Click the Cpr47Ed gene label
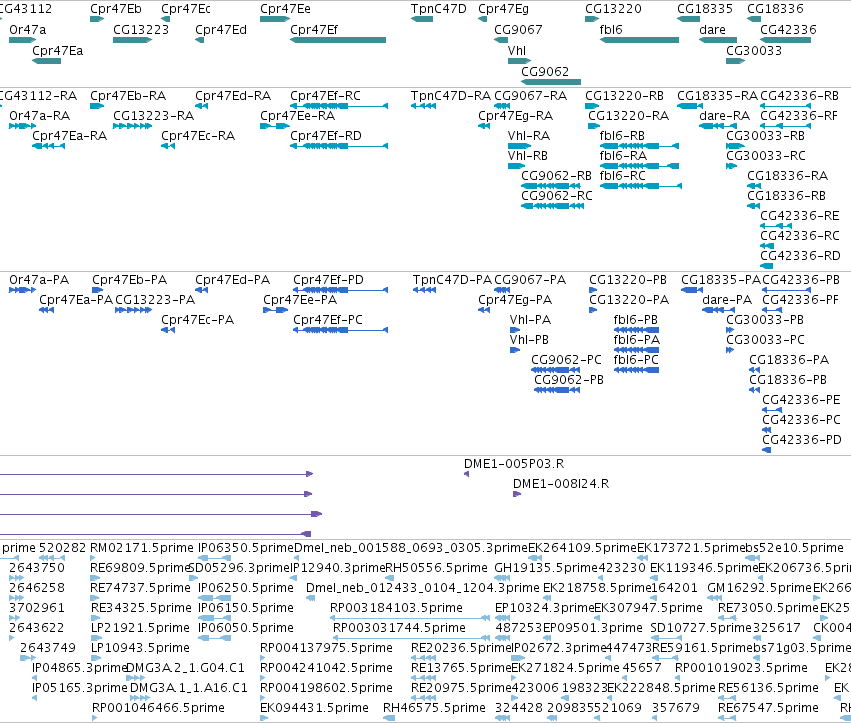The image size is (851, 723). (x=221, y=30)
